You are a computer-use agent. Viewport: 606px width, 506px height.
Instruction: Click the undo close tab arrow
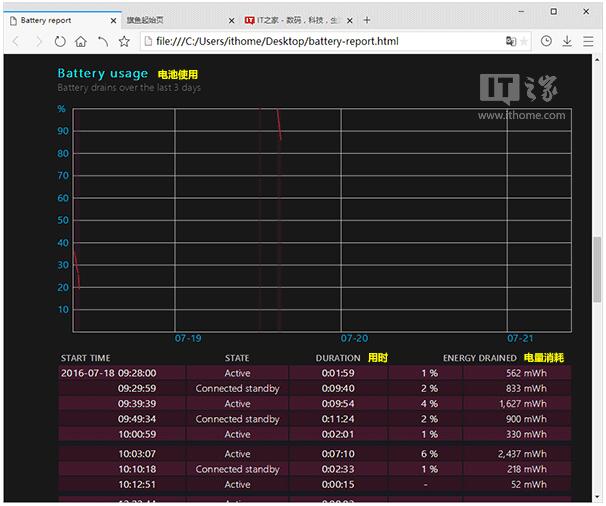[x=103, y=41]
